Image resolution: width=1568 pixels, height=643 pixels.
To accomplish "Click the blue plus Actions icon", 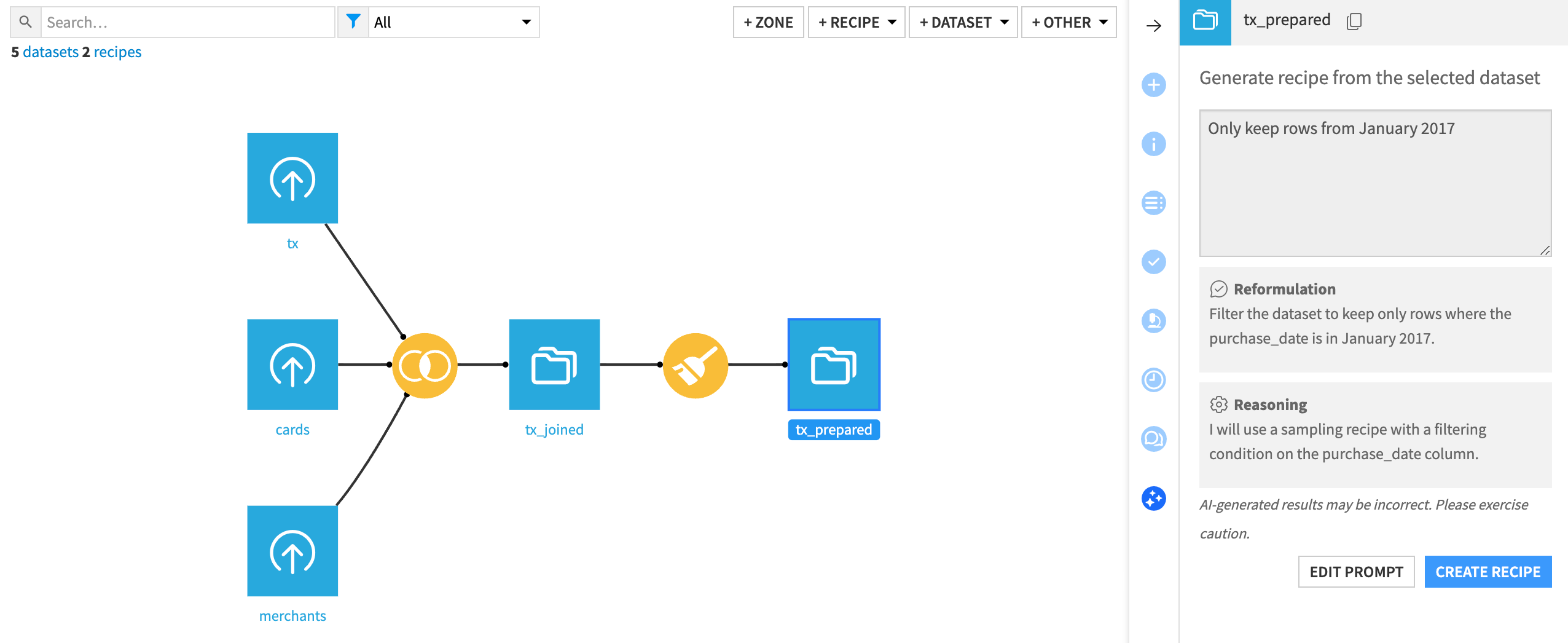I will 1153,85.
